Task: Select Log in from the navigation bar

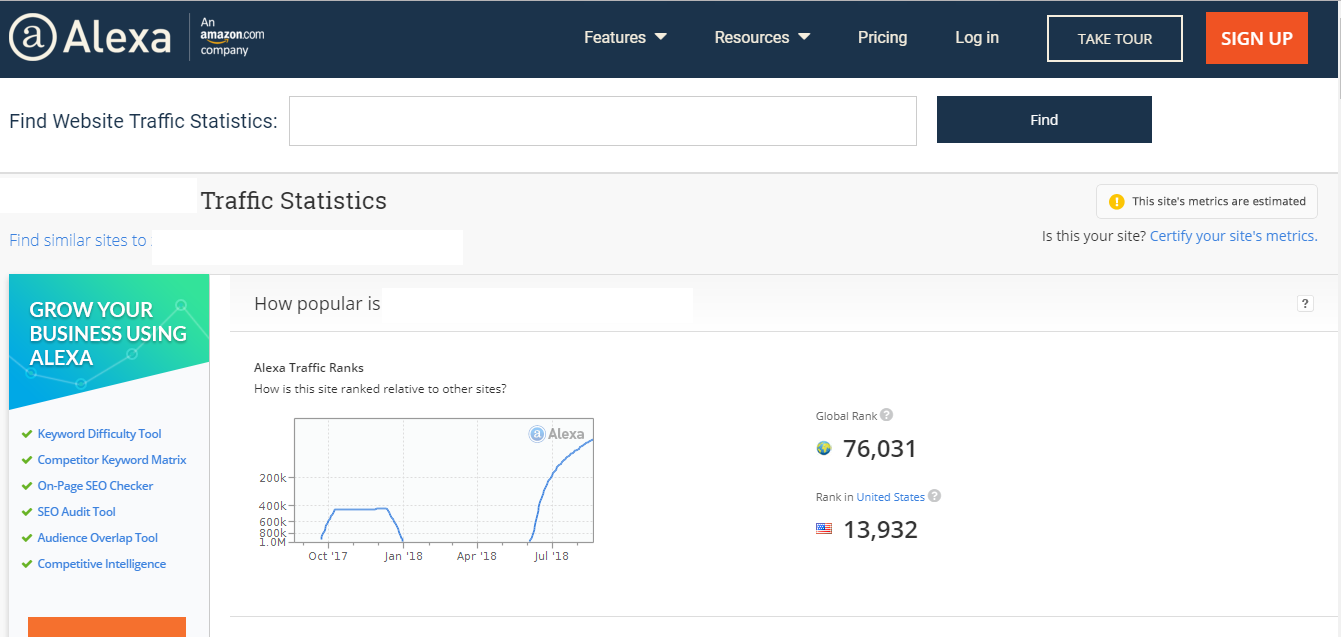Action: (x=976, y=37)
